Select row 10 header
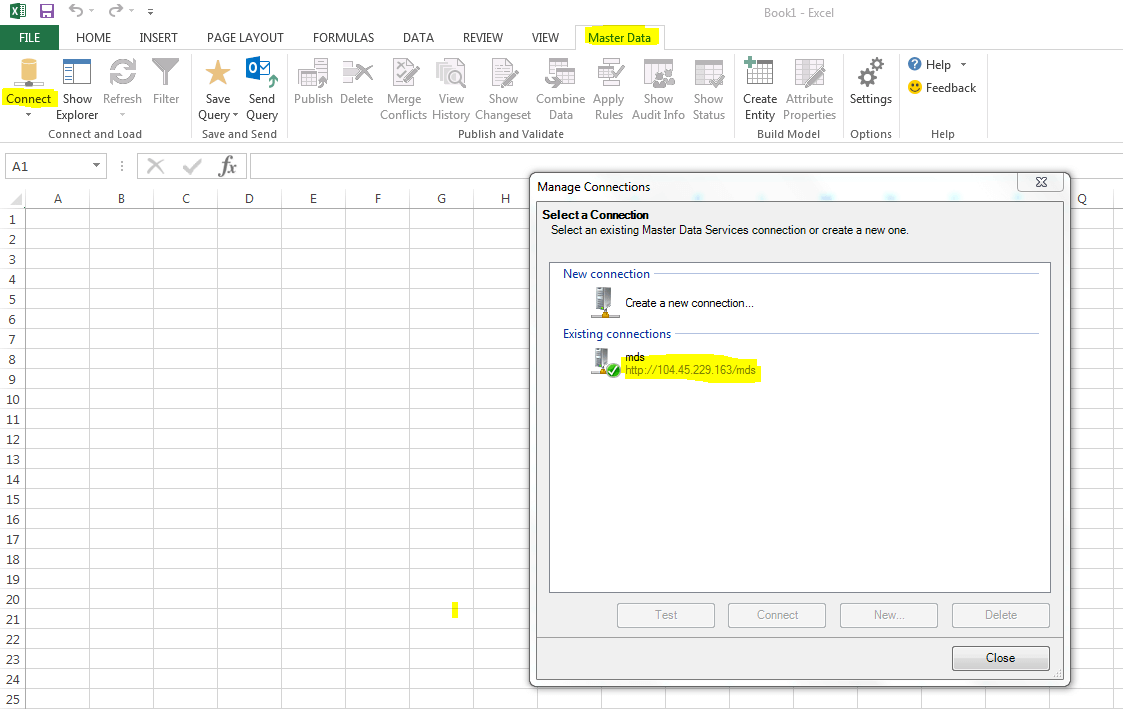This screenshot has width=1123, height=709. pos(13,400)
